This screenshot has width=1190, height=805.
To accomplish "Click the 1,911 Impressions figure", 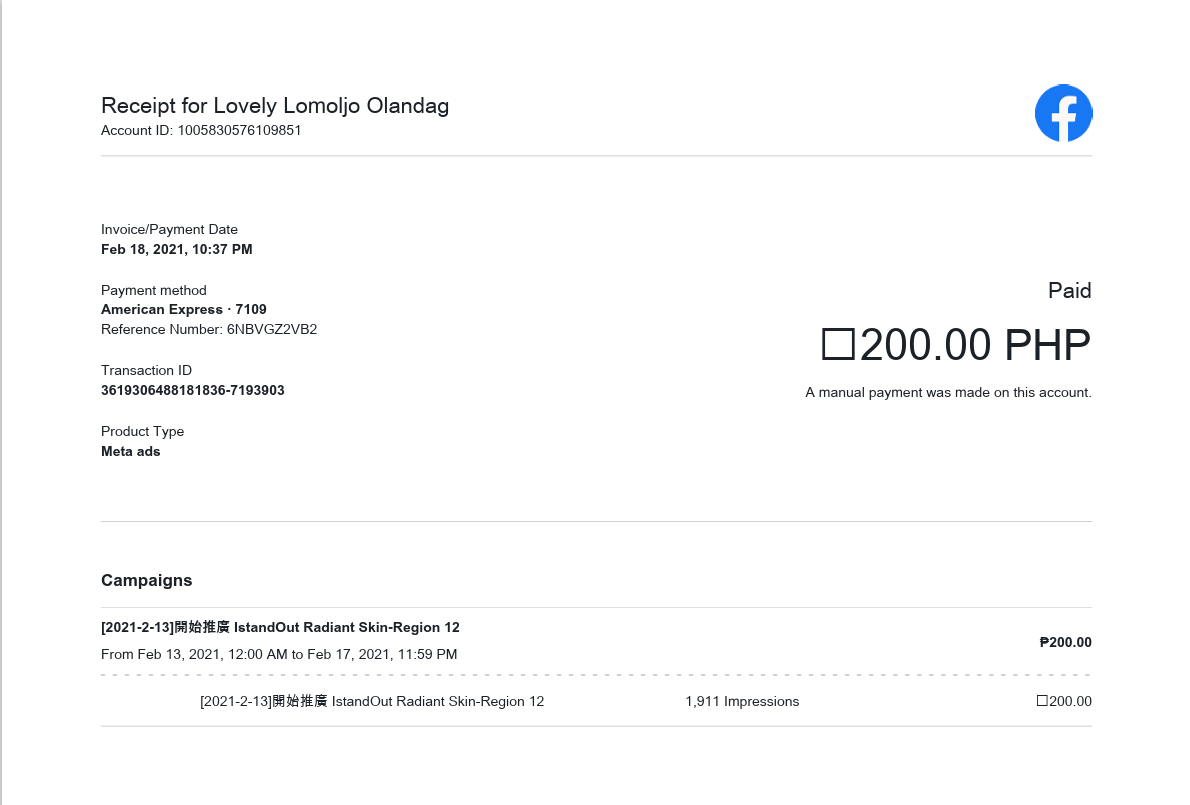I will click(742, 701).
